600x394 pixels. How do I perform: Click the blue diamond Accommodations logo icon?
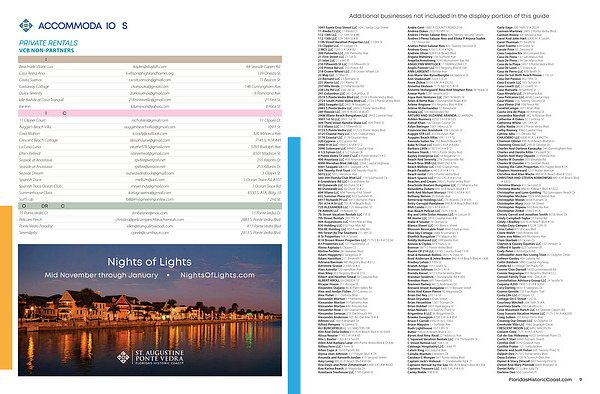pyautogui.click(x=26, y=25)
